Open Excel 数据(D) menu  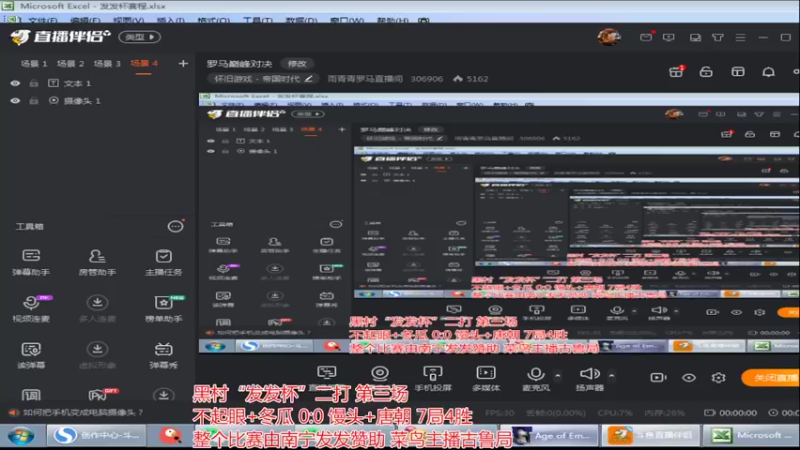(301, 20)
